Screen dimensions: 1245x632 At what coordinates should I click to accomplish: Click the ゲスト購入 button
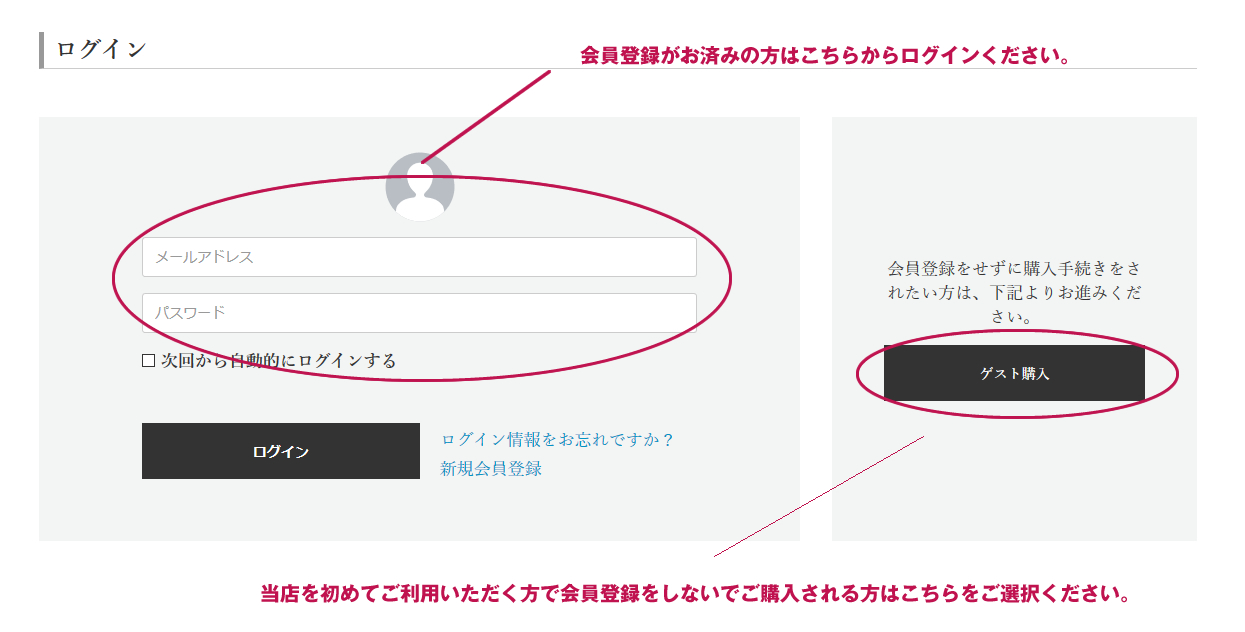coord(1014,373)
